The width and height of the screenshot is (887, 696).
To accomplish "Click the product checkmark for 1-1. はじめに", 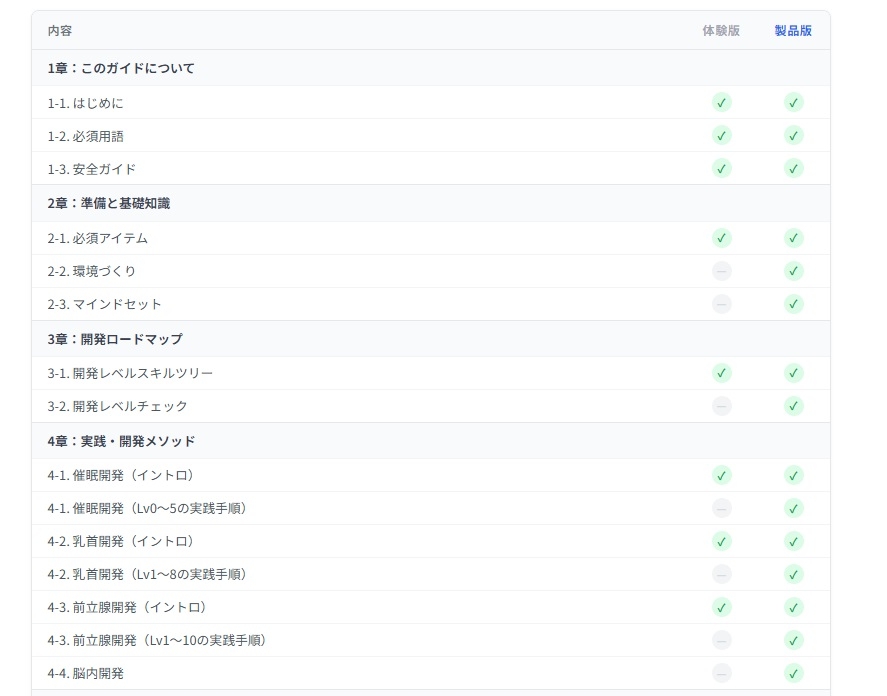I will click(x=793, y=102).
